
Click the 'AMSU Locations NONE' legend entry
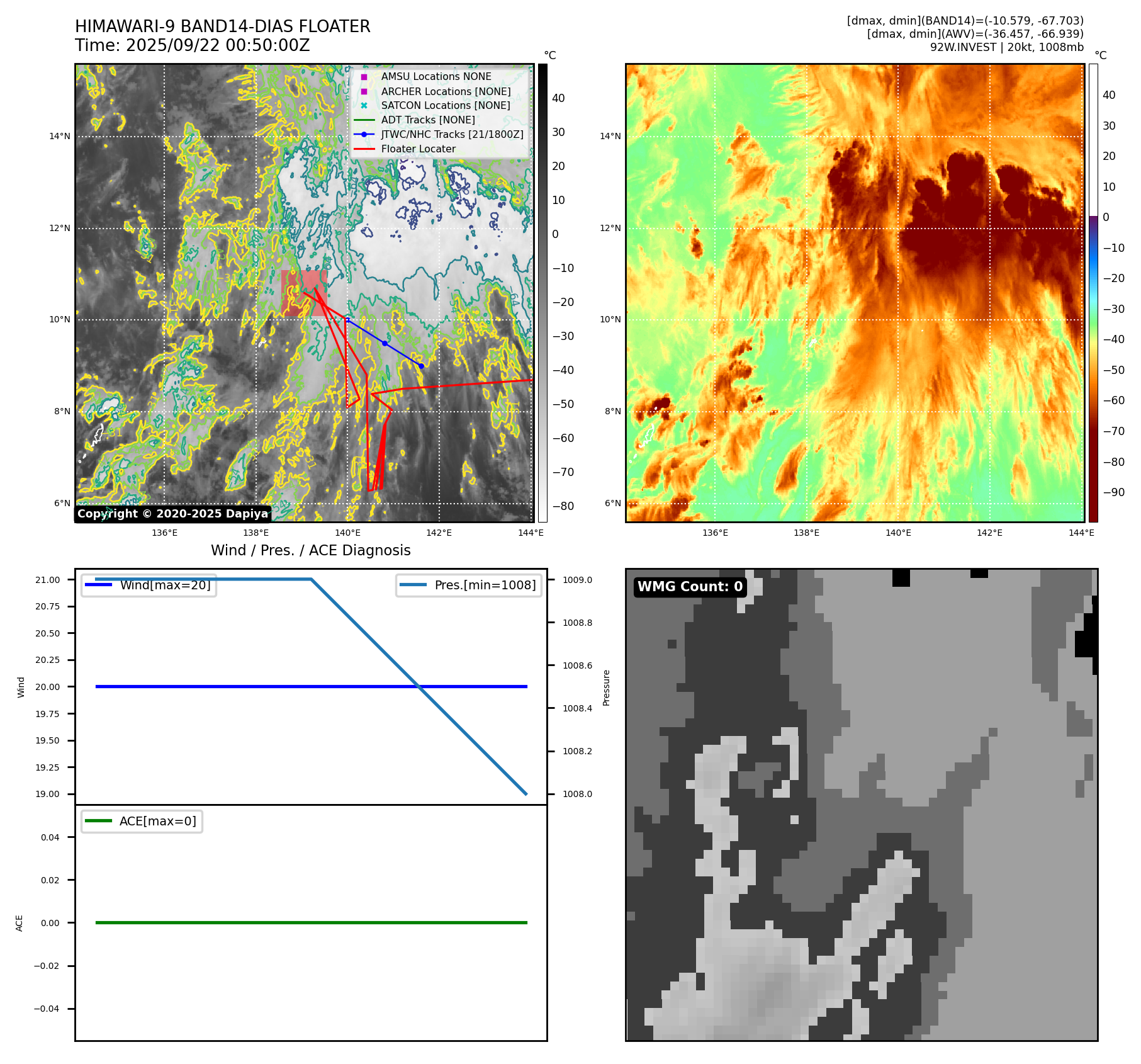click(x=436, y=76)
